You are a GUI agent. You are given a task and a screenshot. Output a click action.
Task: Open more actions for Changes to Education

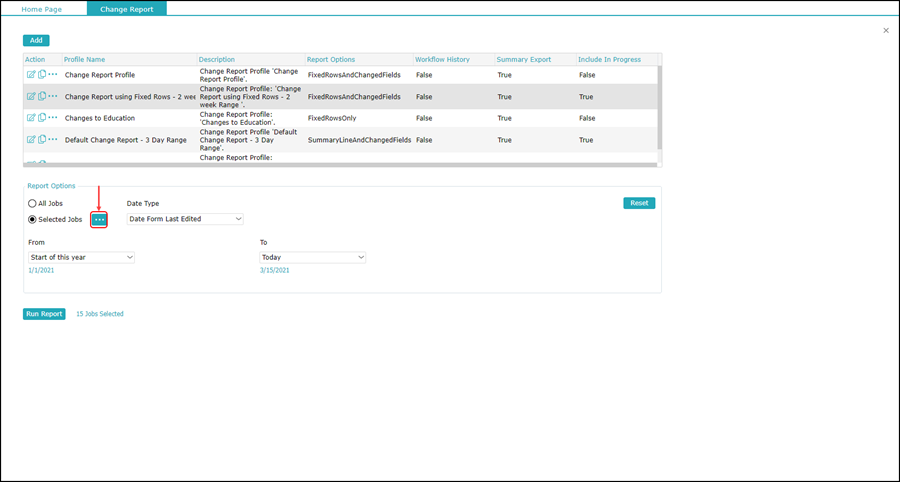point(53,118)
